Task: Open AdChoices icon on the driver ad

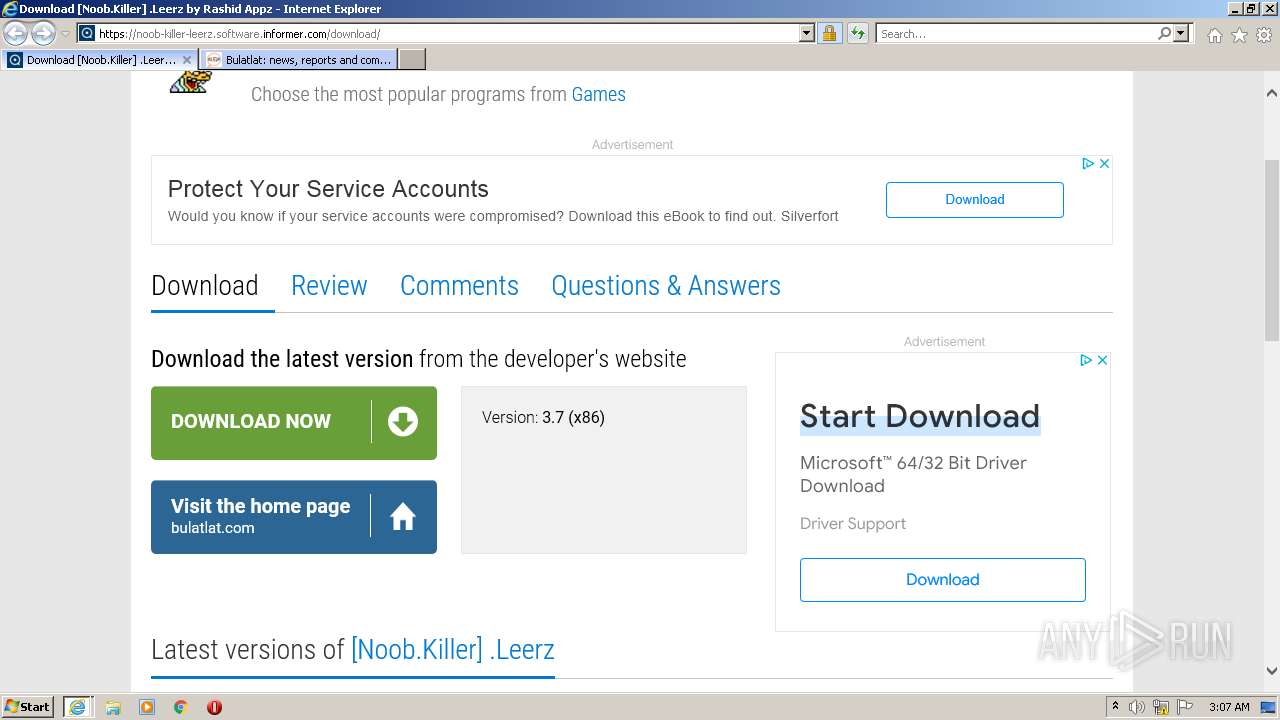Action: [1086, 360]
